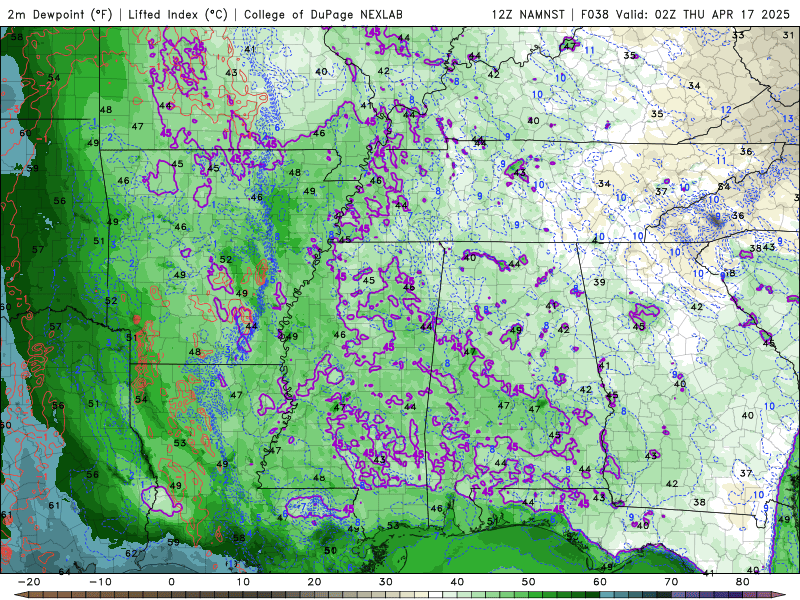
Task: Click the "12Z NAMNST" model run label
Action: coord(528,14)
